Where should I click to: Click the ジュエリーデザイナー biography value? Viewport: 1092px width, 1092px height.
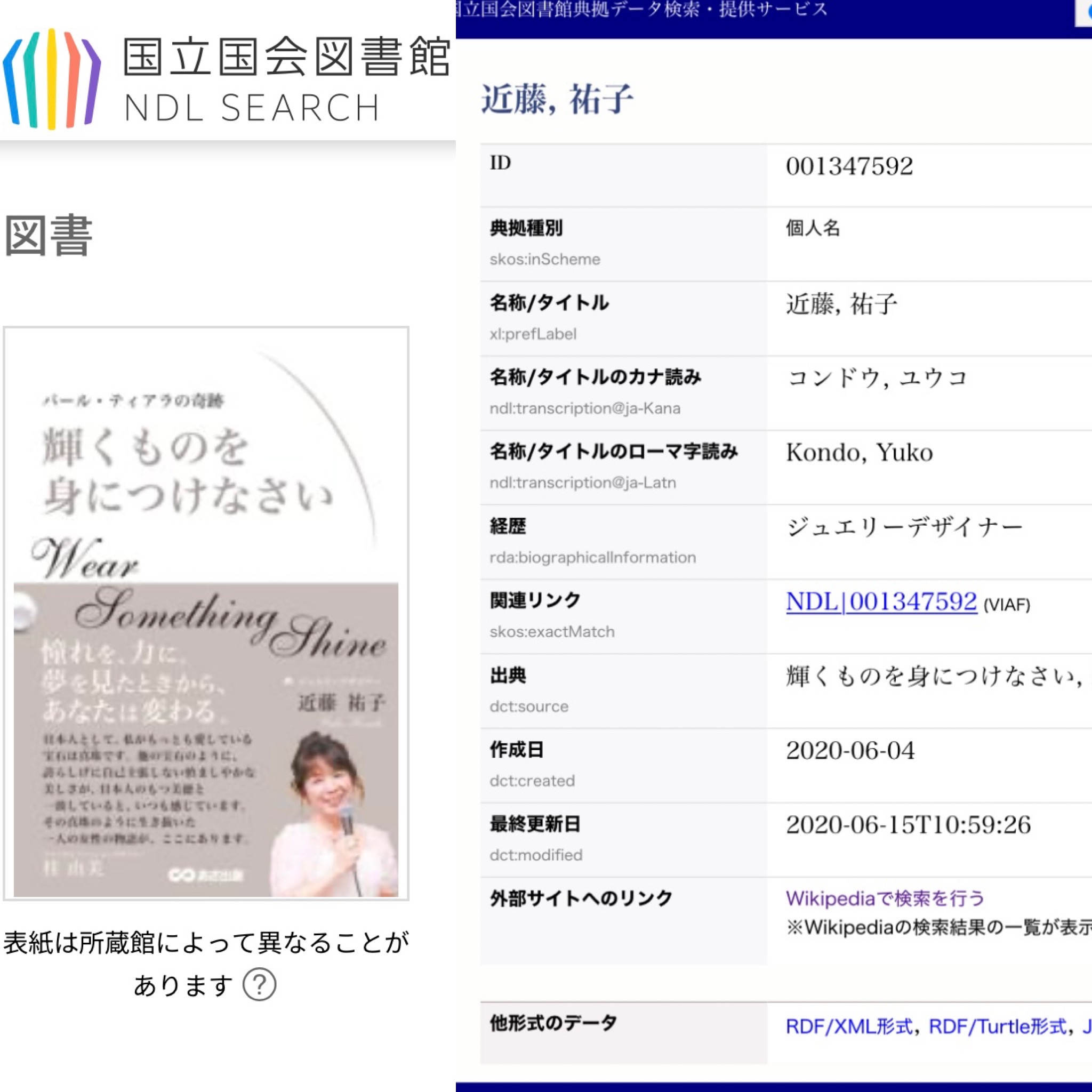[904, 527]
